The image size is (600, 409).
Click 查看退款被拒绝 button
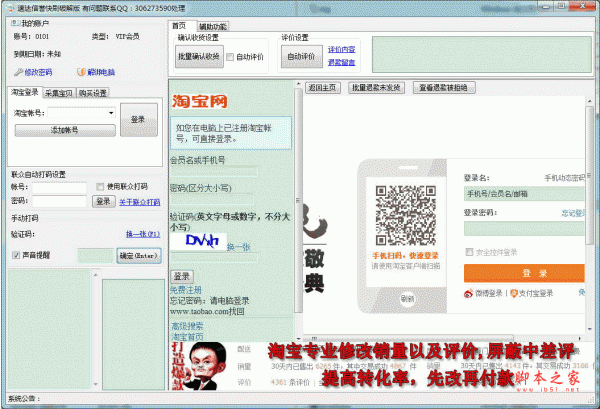pyautogui.click(x=443, y=88)
